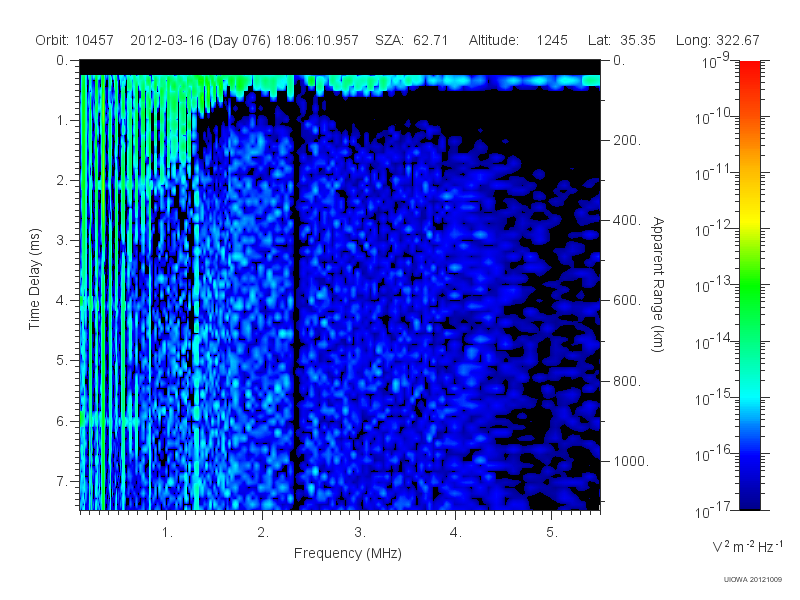Viewport: 800px width, 600px height.
Task: Click the ionogram spectrogram plot area
Action: (x=340, y=285)
